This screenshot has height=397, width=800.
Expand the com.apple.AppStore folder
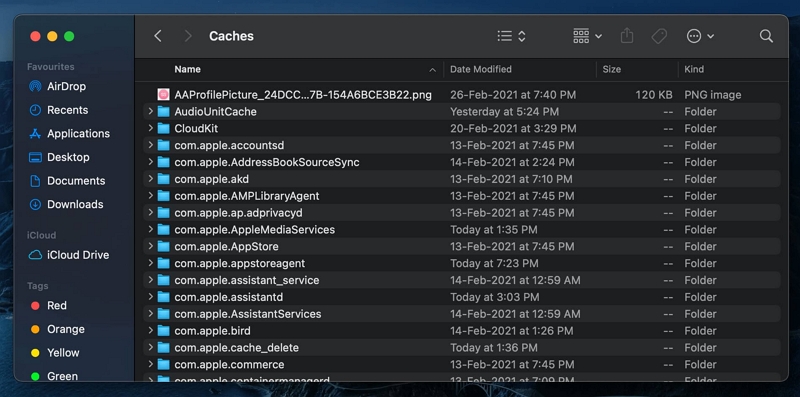[151, 246]
